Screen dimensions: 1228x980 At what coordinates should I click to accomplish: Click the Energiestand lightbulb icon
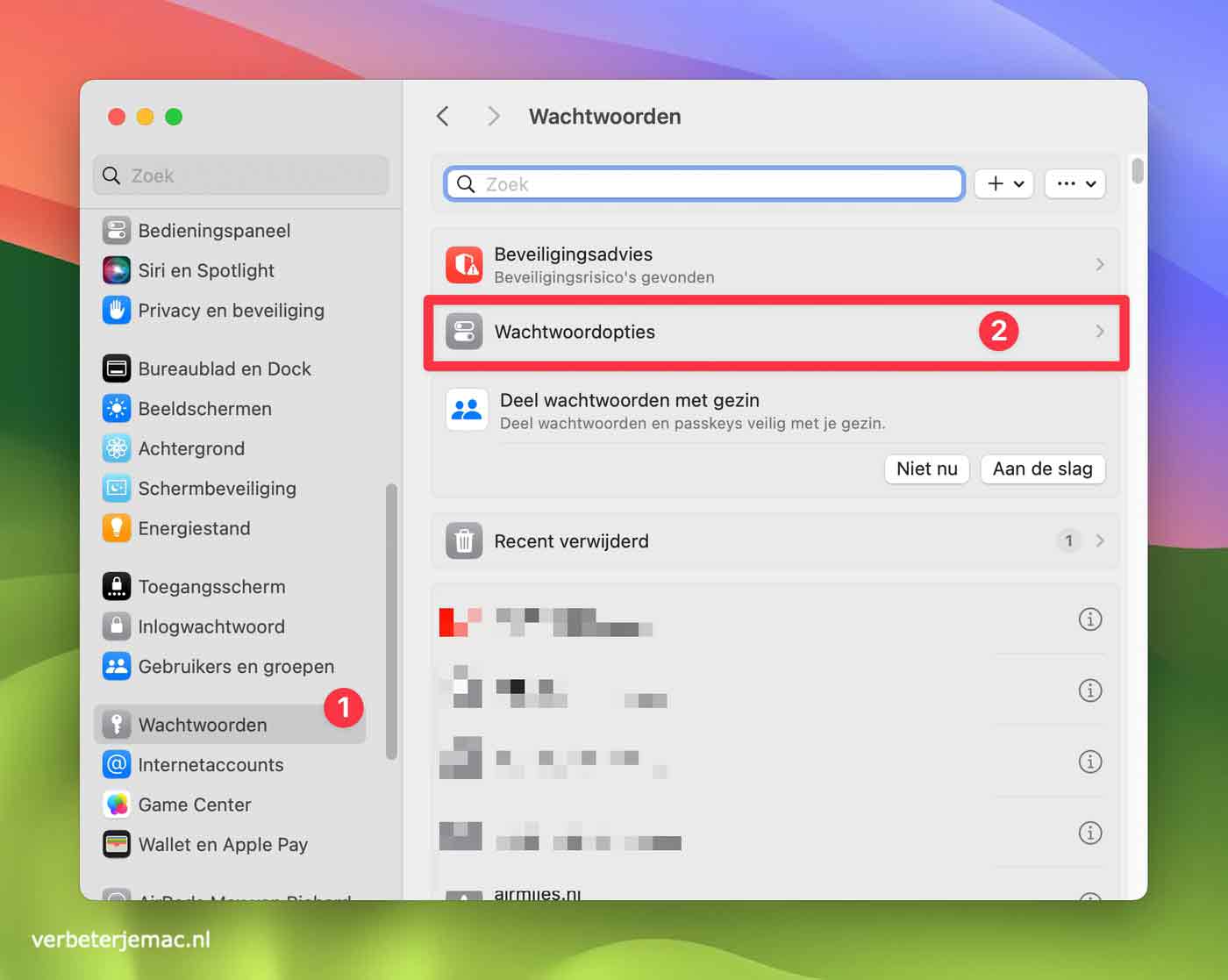pyautogui.click(x=117, y=528)
